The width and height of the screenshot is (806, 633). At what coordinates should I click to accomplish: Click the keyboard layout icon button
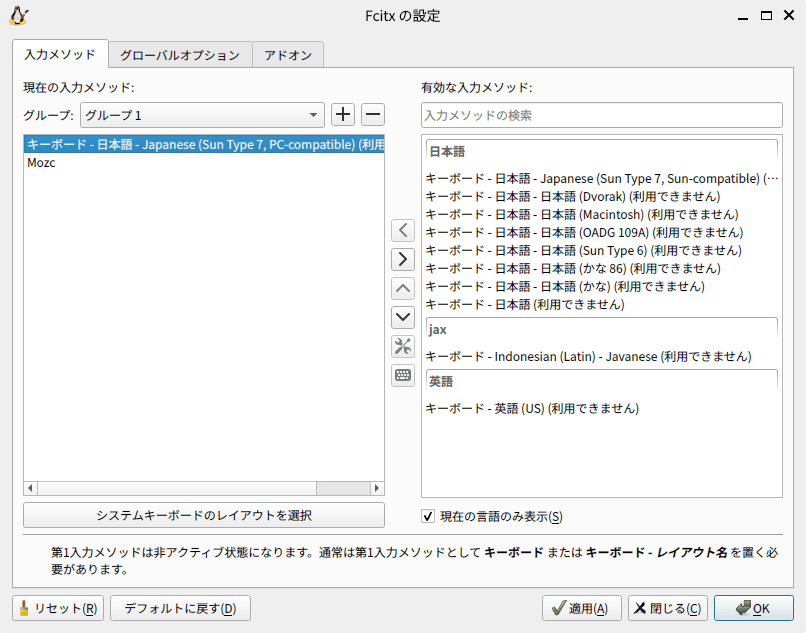click(403, 375)
